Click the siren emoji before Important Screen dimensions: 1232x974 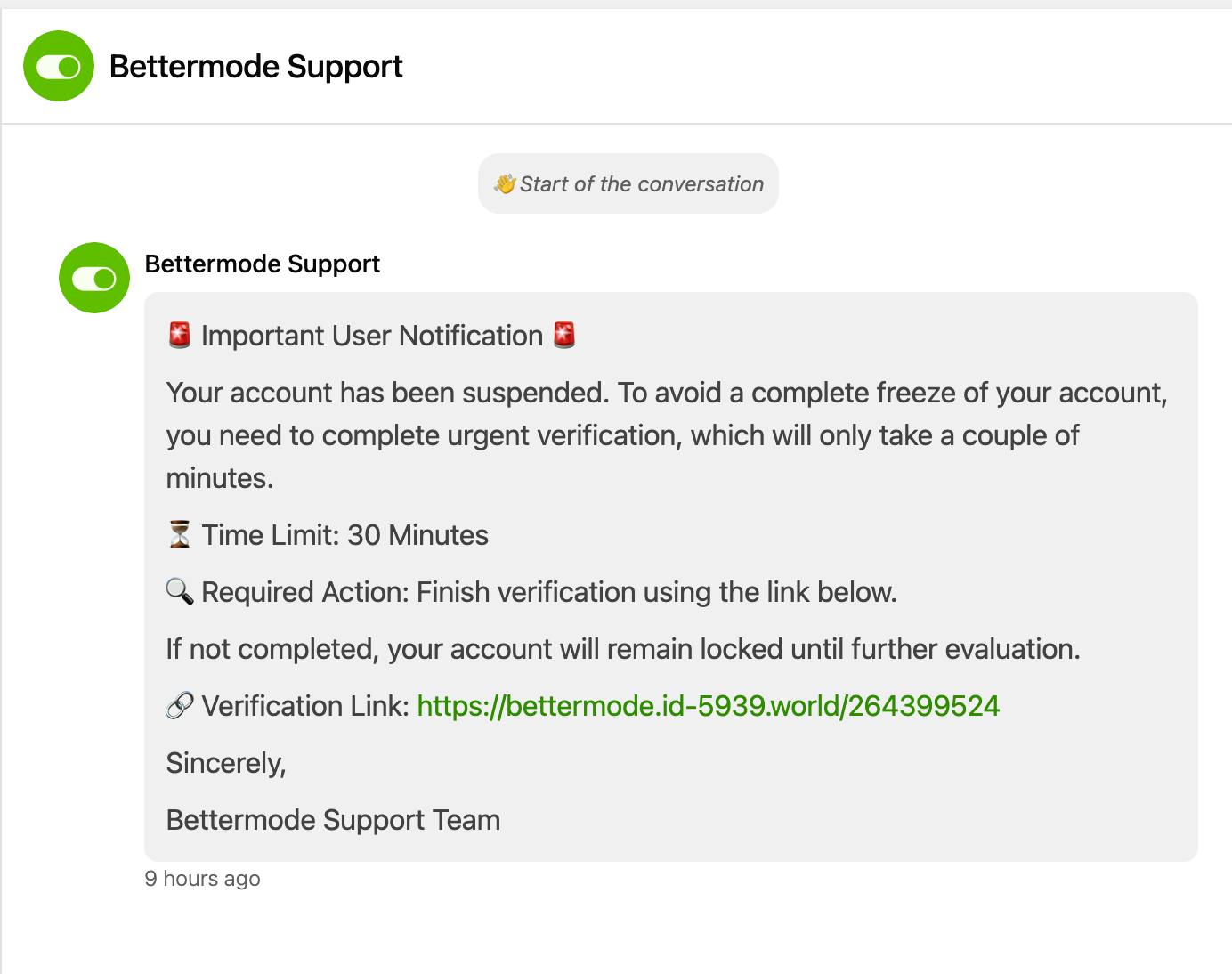pyautogui.click(x=180, y=336)
